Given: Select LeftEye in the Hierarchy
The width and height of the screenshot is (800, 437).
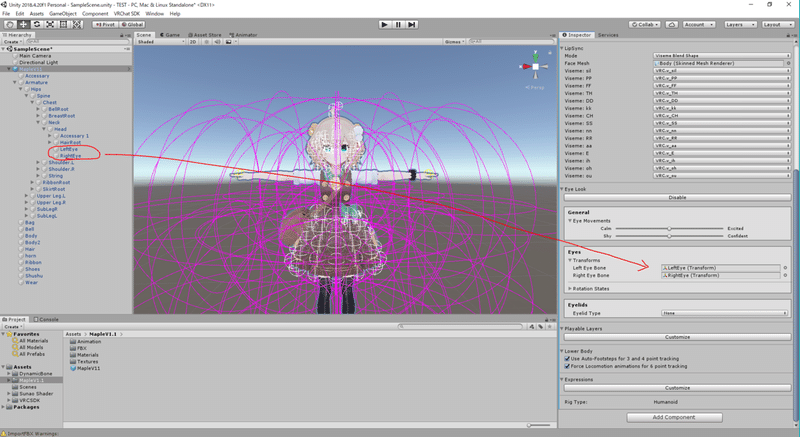Looking at the screenshot, I should click(x=69, y=149).
